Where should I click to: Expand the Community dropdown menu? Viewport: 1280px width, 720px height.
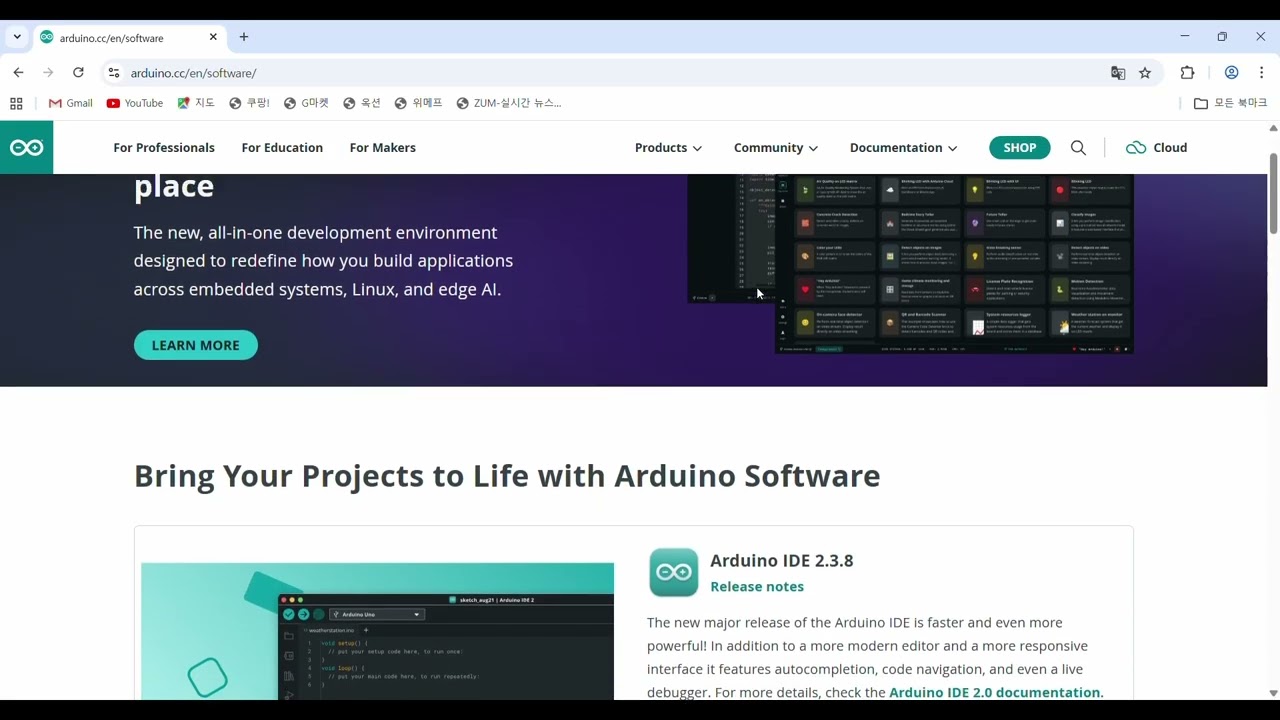(x=776, y=148)
